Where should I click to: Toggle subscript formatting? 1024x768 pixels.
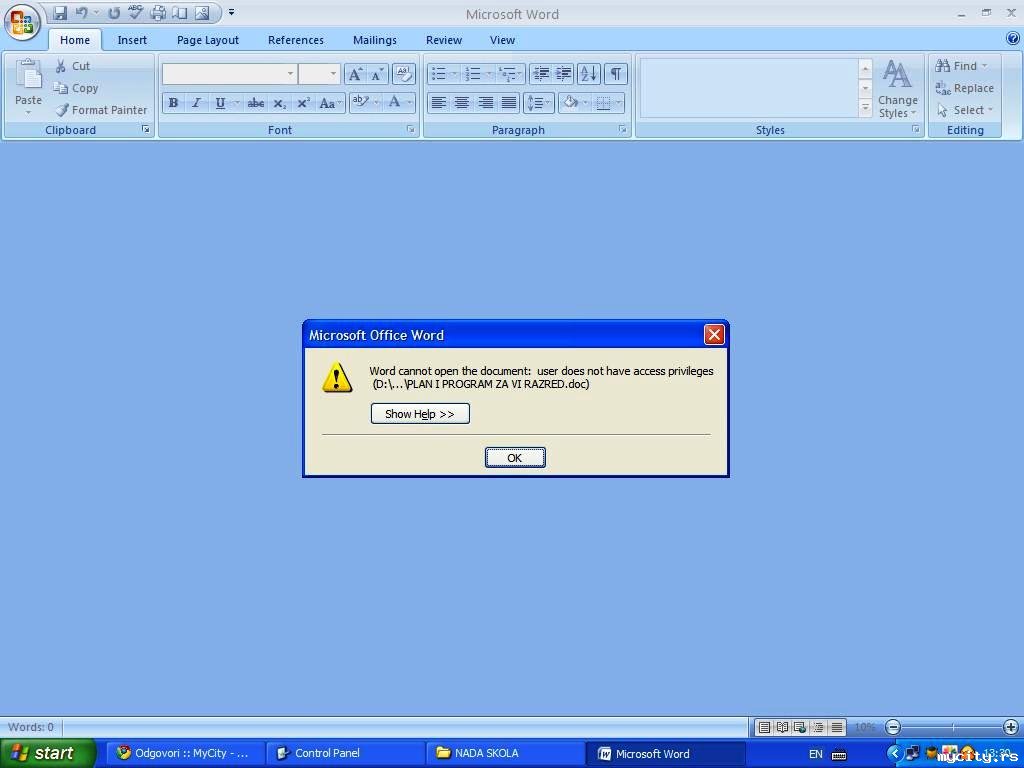click(x=279, y=103)
